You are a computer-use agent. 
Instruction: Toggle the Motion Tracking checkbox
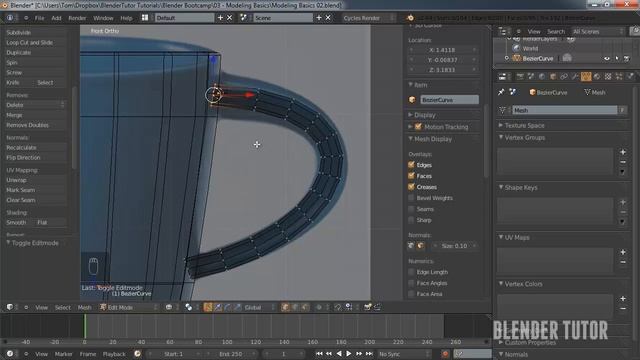pyautogui.click(x=418, y=127)
